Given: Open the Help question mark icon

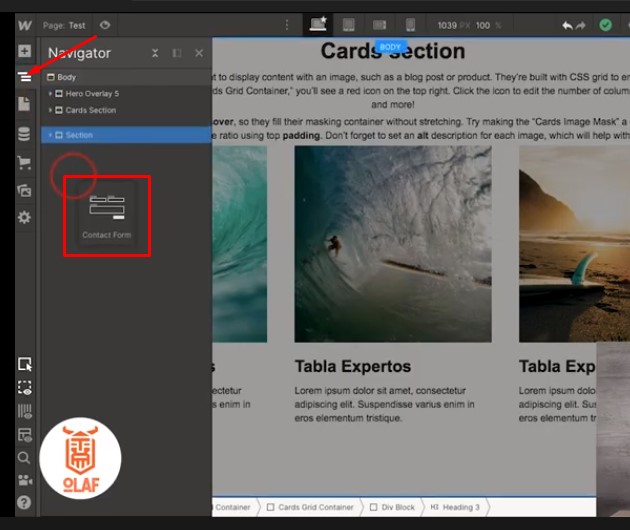Looking at the screenshot, I should 24,503.
